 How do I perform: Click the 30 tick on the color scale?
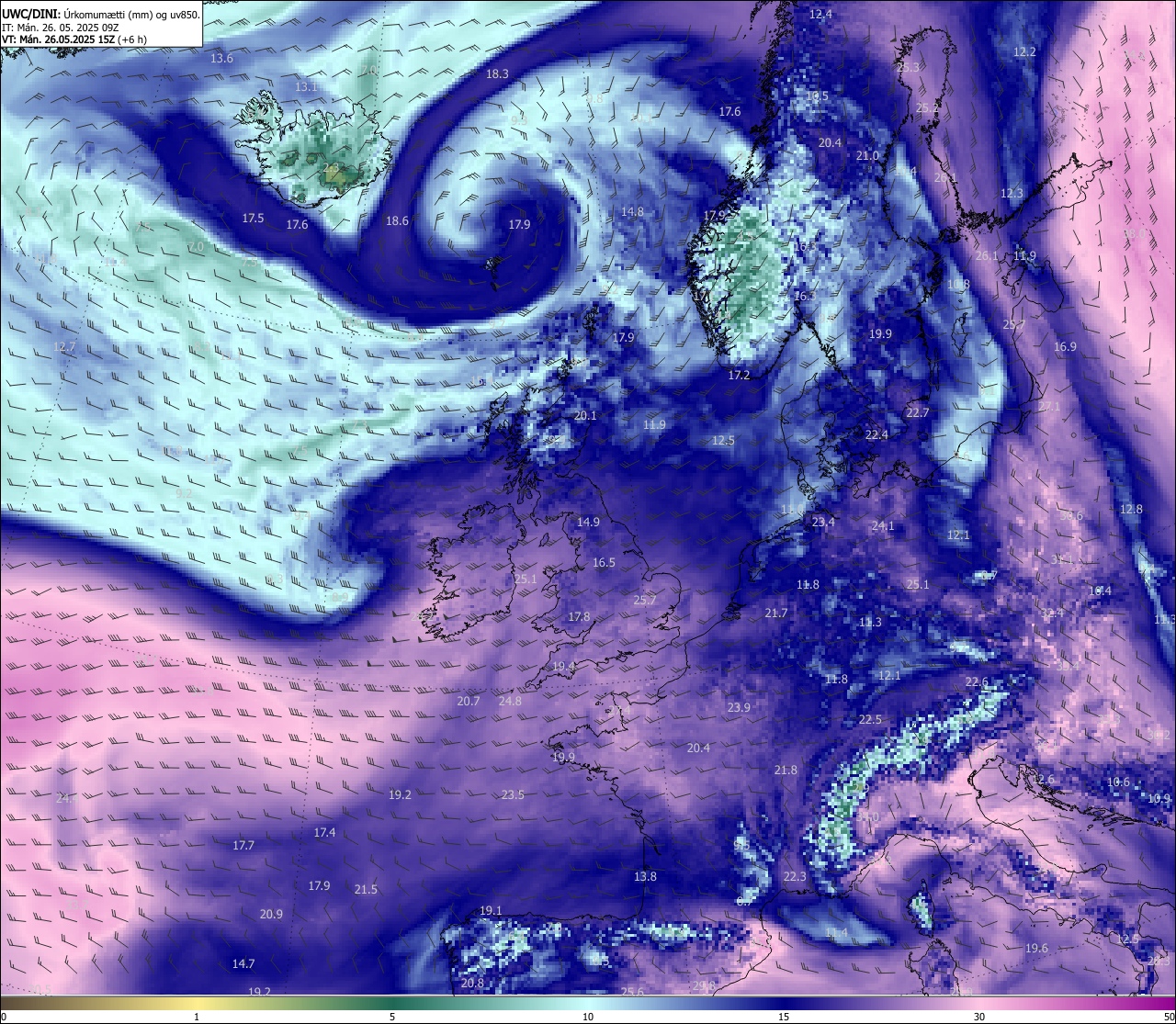tap(979, 1017)
